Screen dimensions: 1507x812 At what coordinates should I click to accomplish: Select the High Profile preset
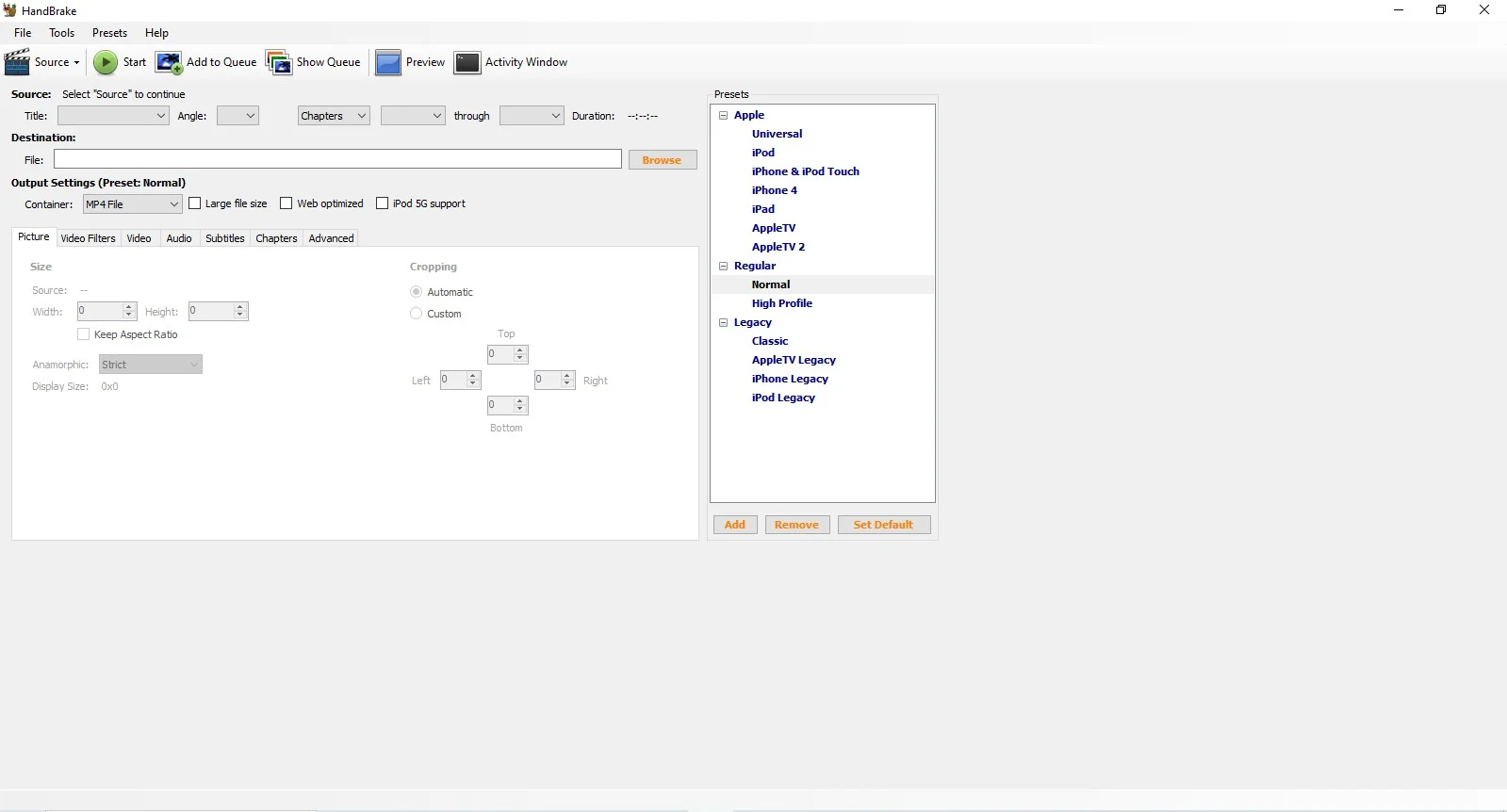pos(781,303)
